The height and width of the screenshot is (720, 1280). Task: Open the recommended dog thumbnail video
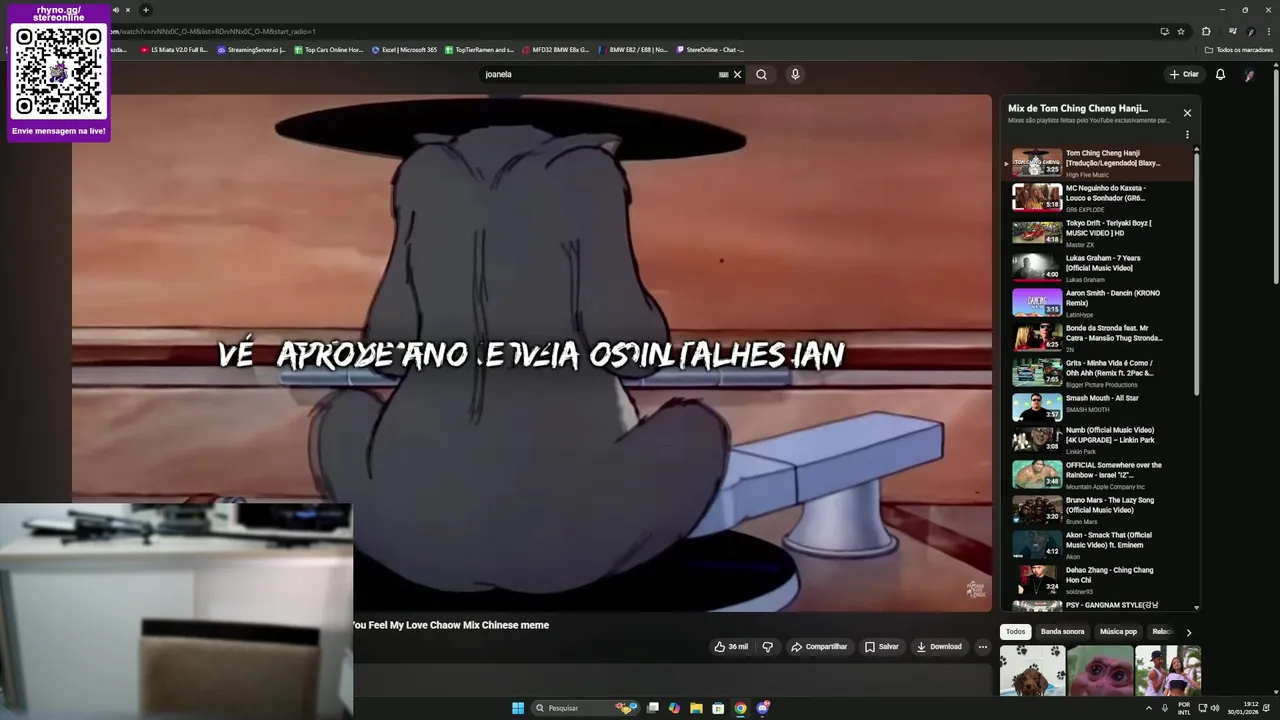coord(1032,671)
